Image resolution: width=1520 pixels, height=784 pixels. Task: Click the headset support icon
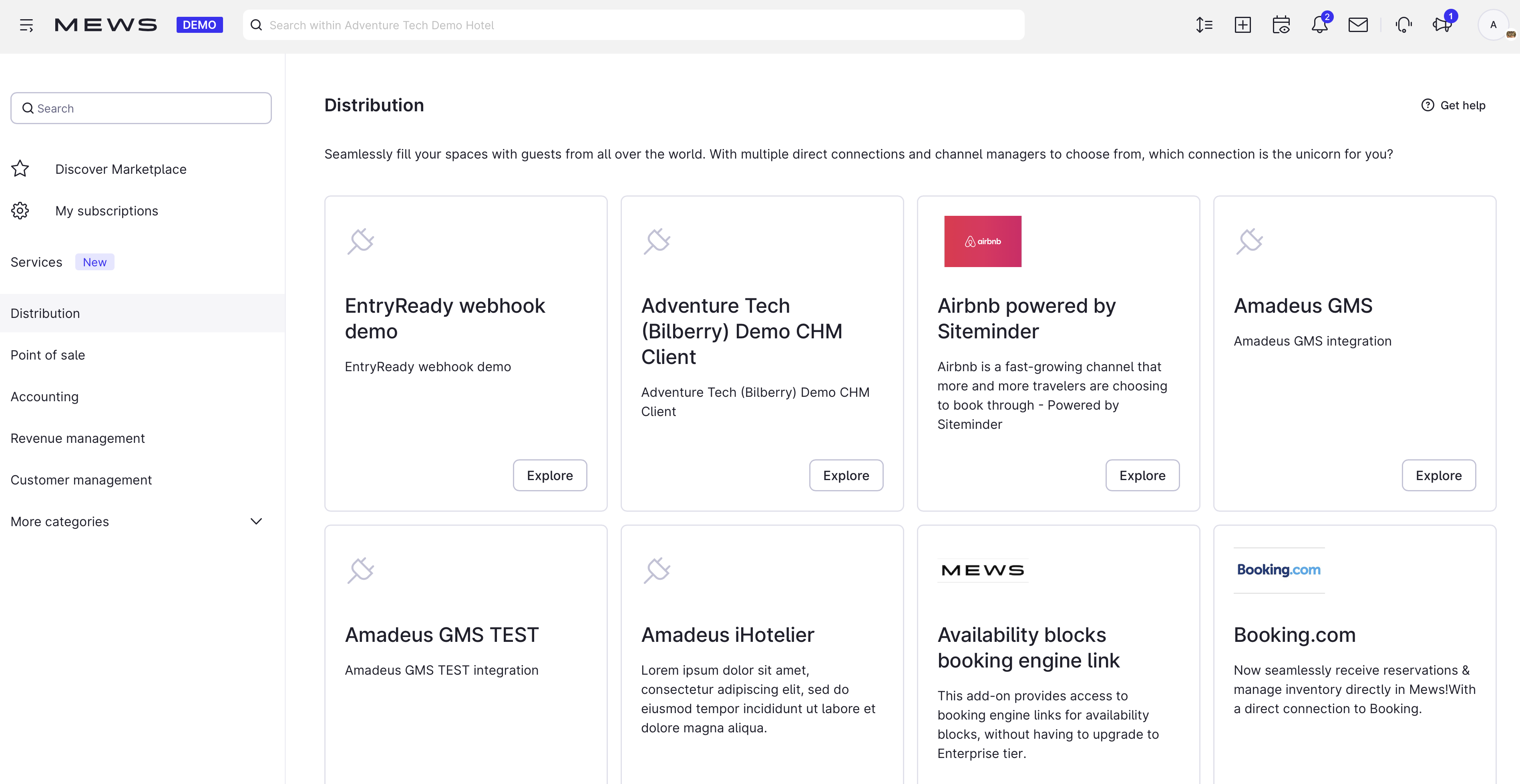coord(1404,25)
